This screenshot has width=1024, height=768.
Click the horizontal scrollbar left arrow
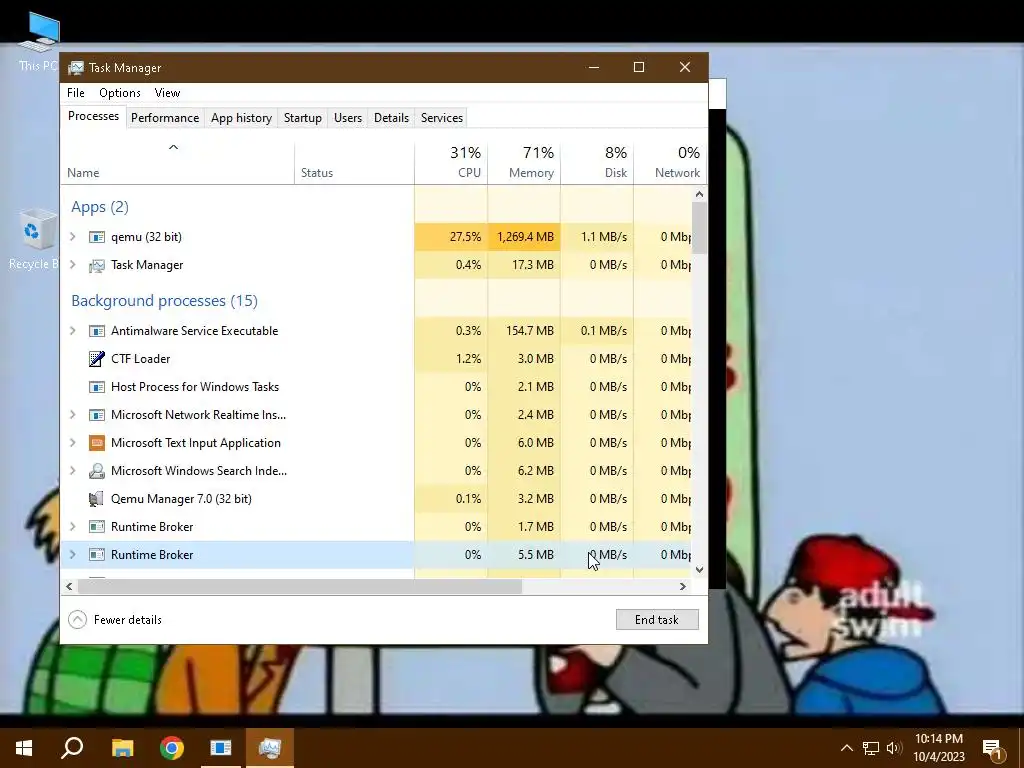pos(69,586)
